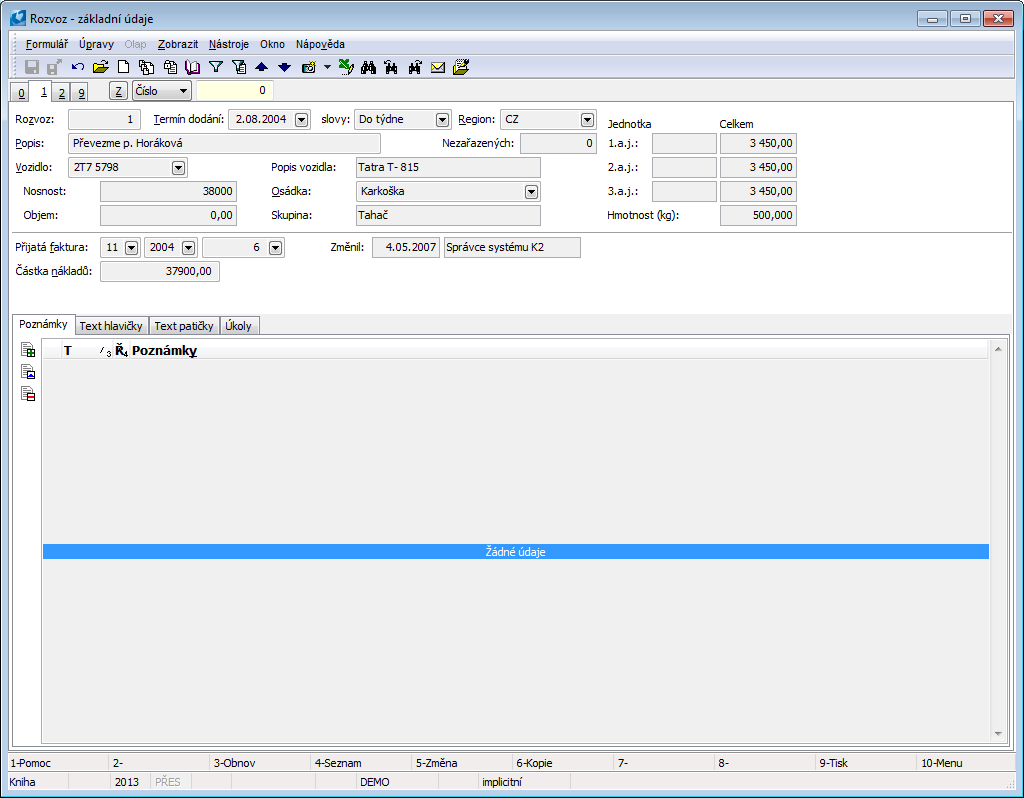1024x798 pixels.
Task: Click the open folder icon
Action: click(x=101, y=67)
